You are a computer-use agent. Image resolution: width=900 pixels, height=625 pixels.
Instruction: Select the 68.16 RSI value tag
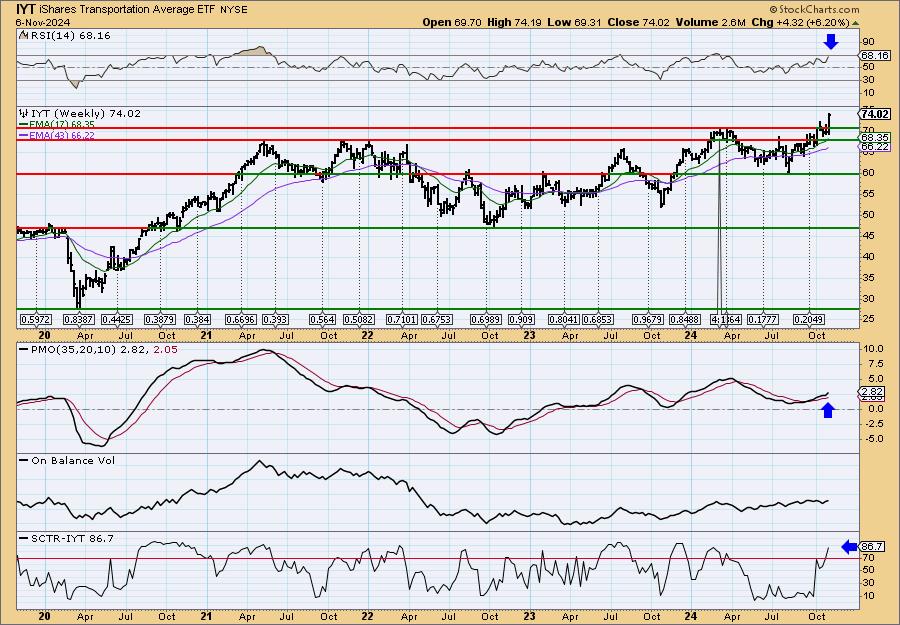point(875,56)
